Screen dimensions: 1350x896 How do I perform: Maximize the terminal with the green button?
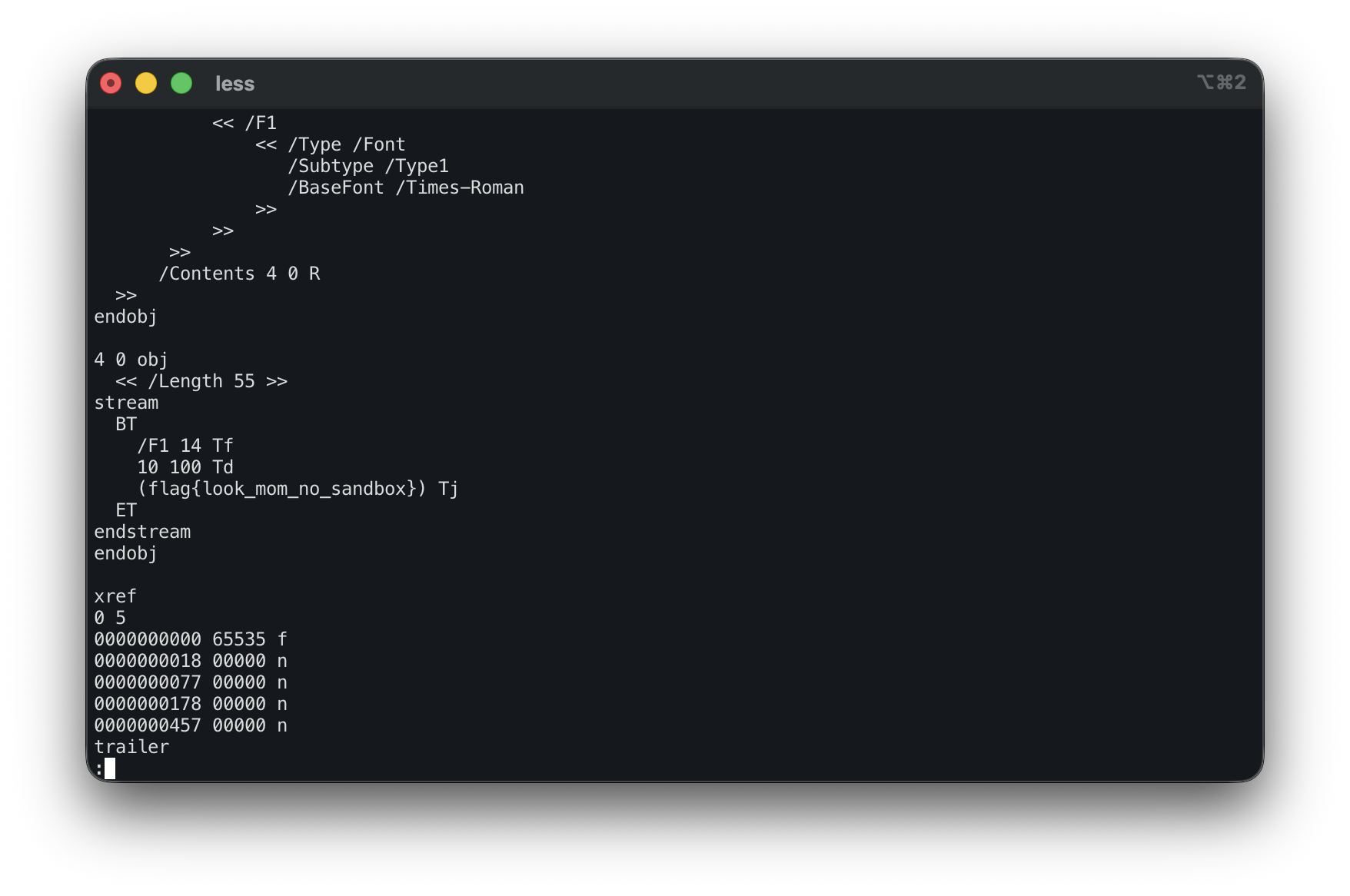point(181,83)
